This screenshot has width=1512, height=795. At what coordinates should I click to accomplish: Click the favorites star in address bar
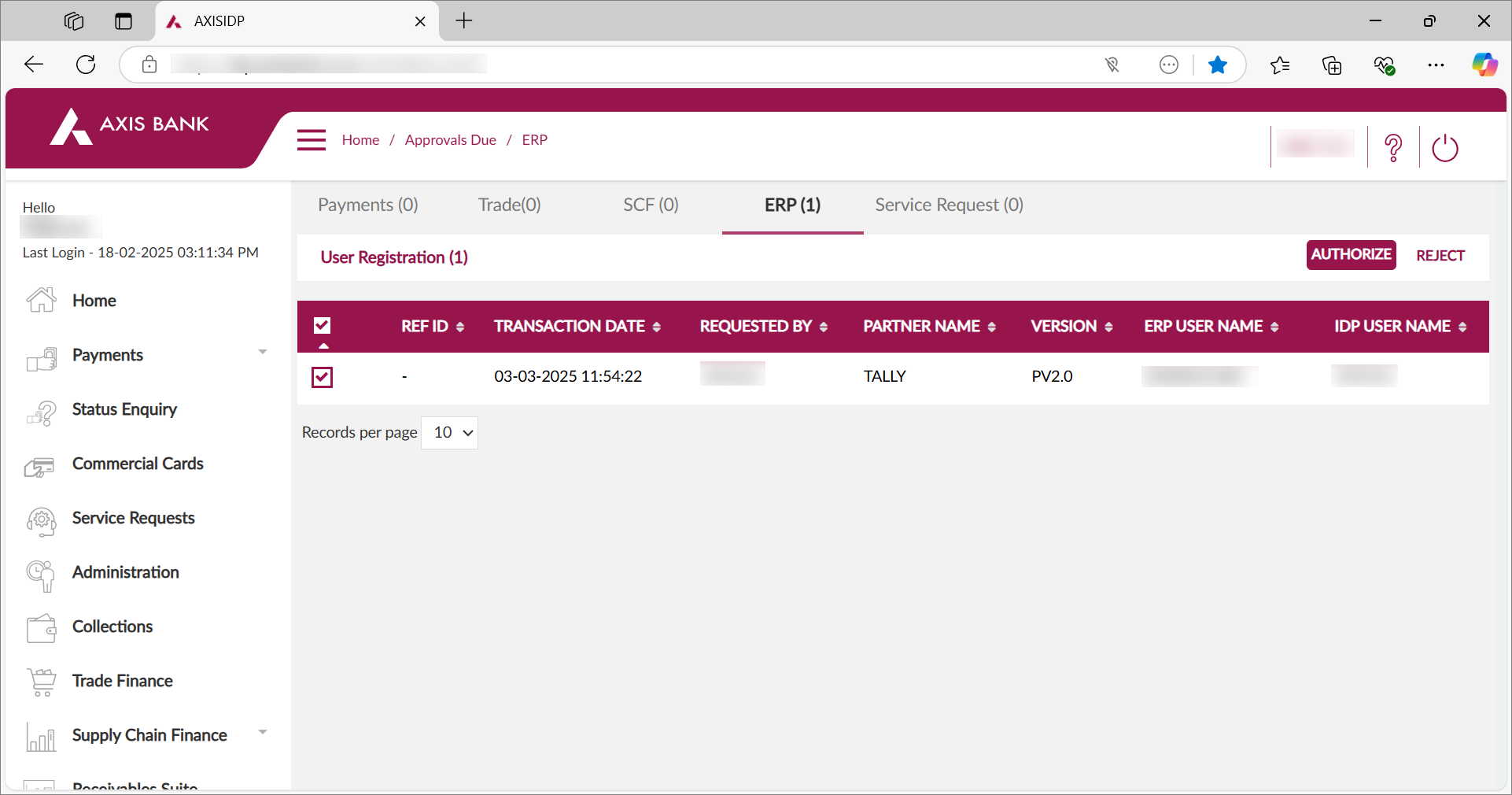point(1218,65)
